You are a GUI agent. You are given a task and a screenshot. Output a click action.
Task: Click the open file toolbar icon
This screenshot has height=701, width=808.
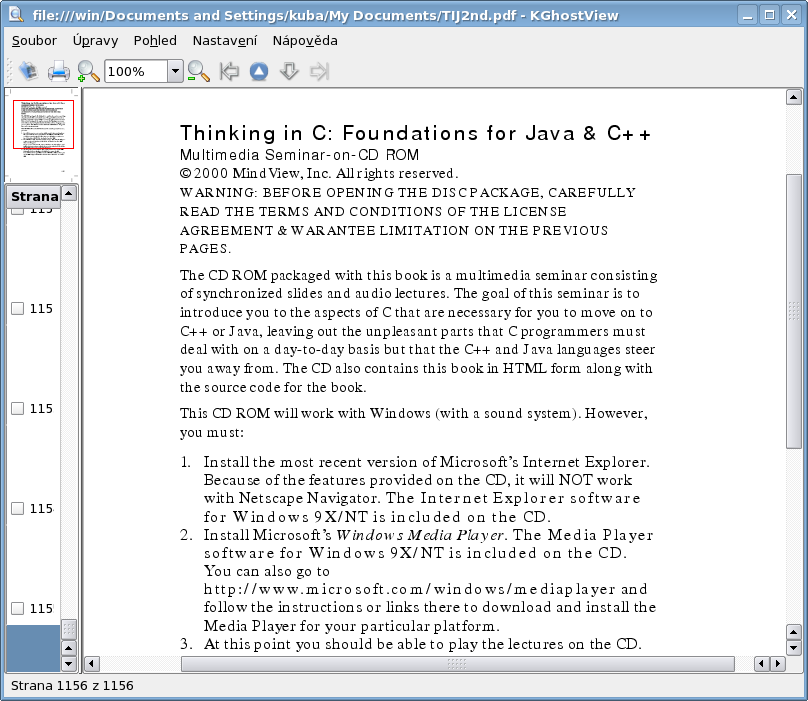(28, 71)
